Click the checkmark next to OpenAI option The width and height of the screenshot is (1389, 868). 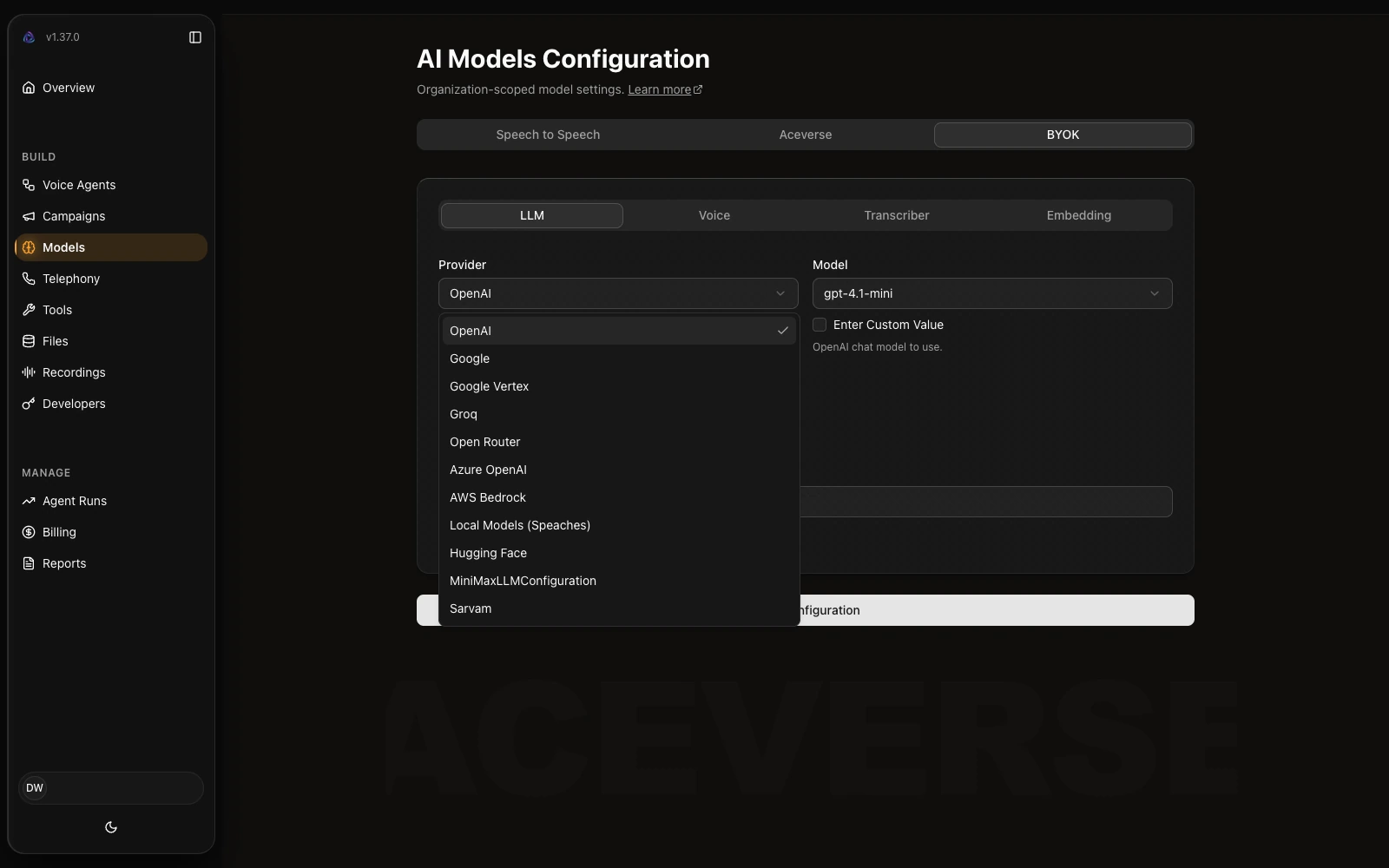coord(782,331)
